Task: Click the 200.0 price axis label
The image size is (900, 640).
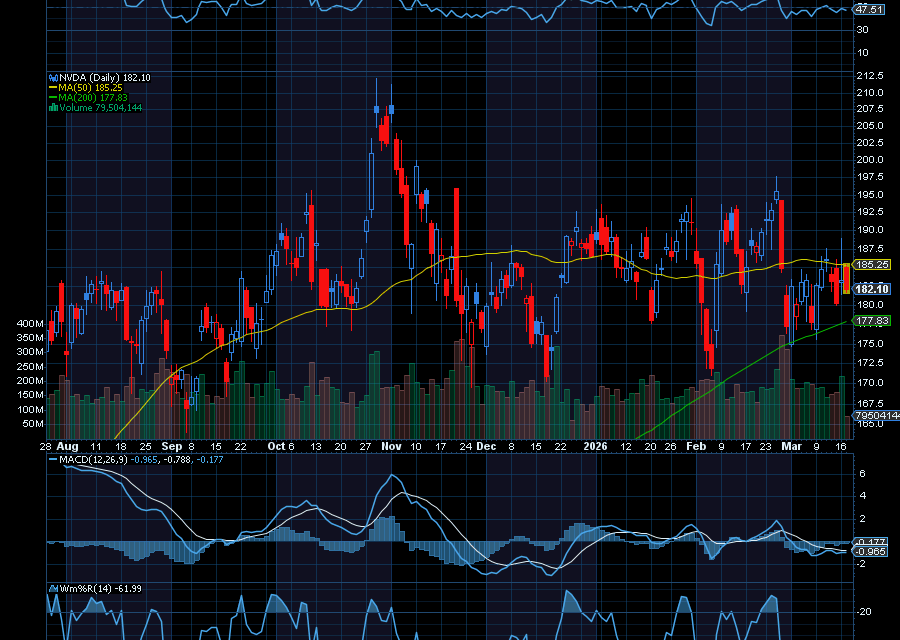Action: [871, 160]
